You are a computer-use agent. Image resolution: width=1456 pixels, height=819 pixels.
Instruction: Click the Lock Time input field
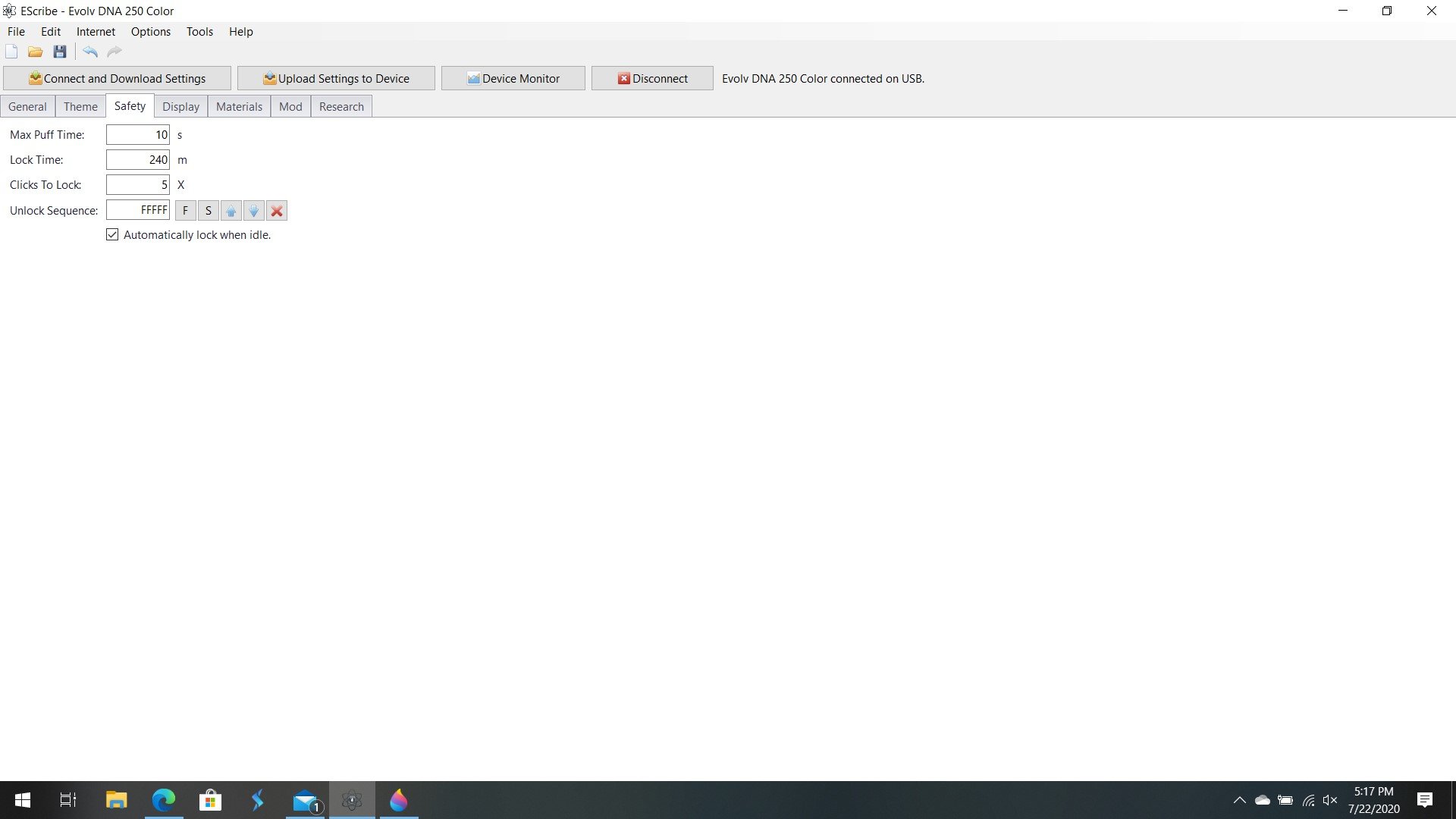click(138, 160)
